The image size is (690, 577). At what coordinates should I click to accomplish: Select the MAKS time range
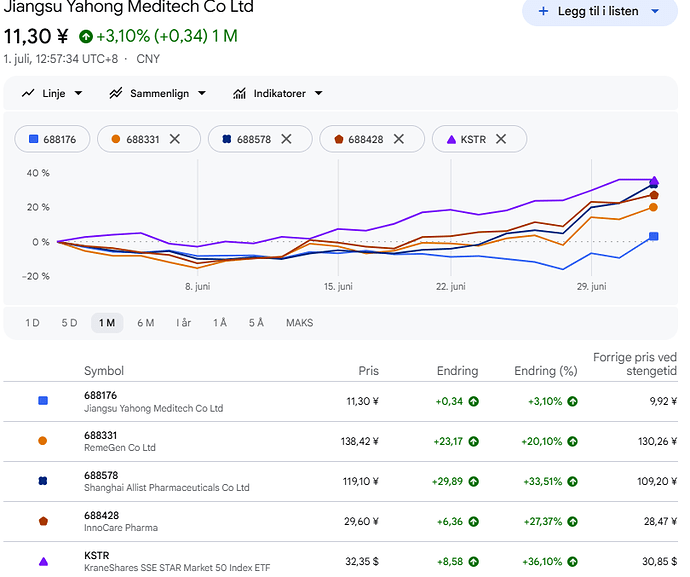[x=300, y=323]
